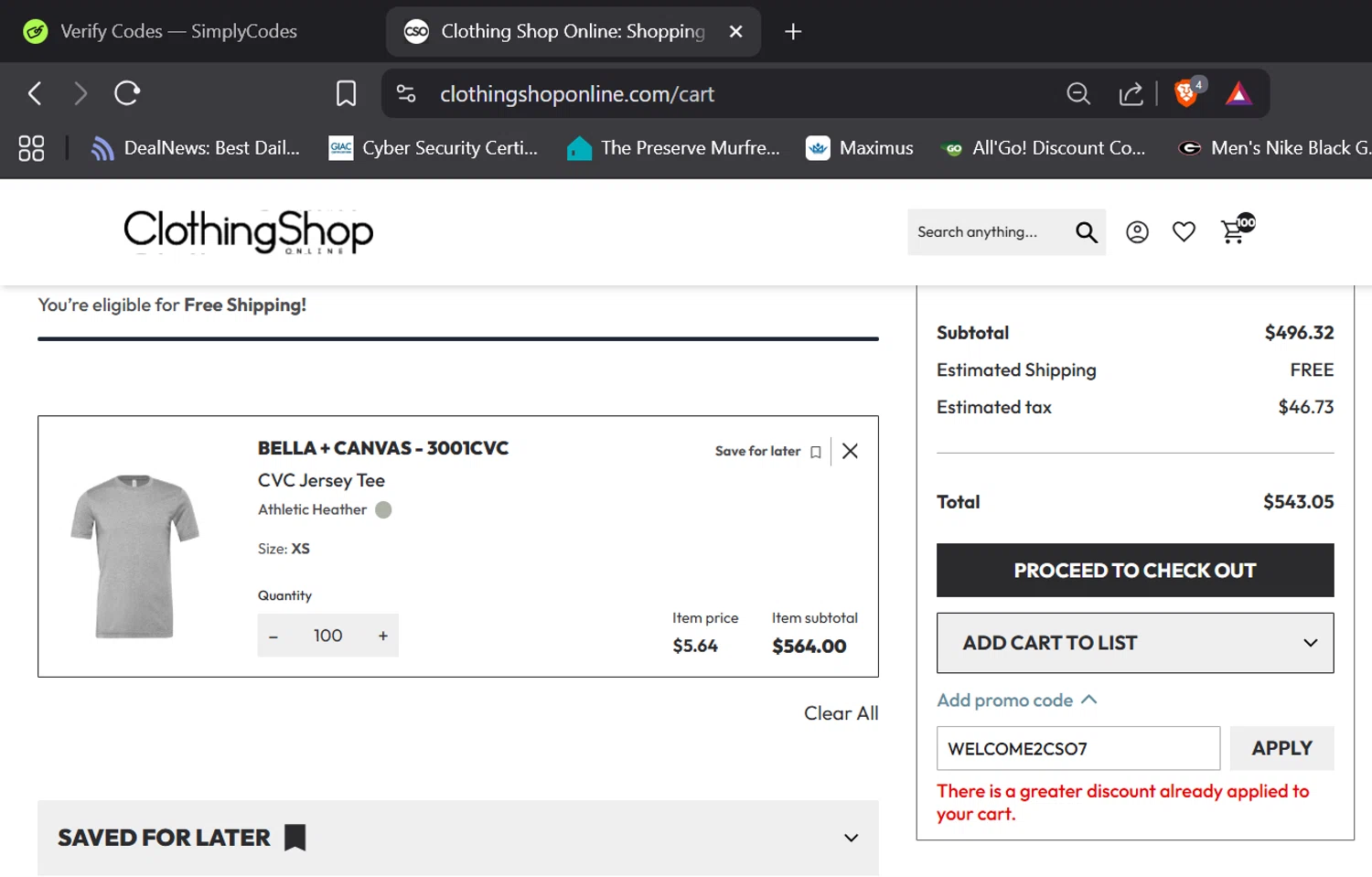Click the promo code field WELCOME2CSO7

pos(1078,748)
